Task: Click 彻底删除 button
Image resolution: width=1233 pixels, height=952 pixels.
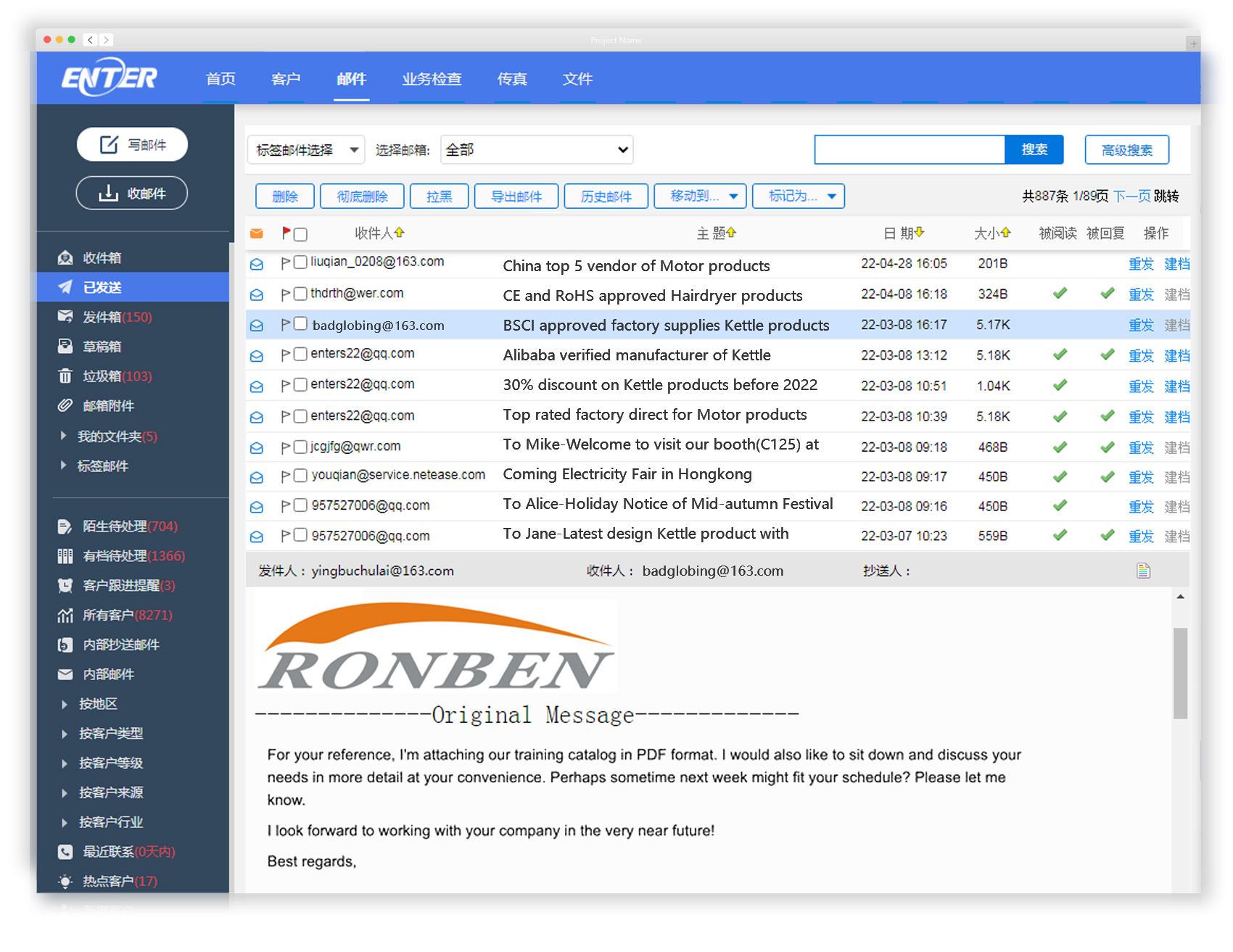Action: click(362, 196)
